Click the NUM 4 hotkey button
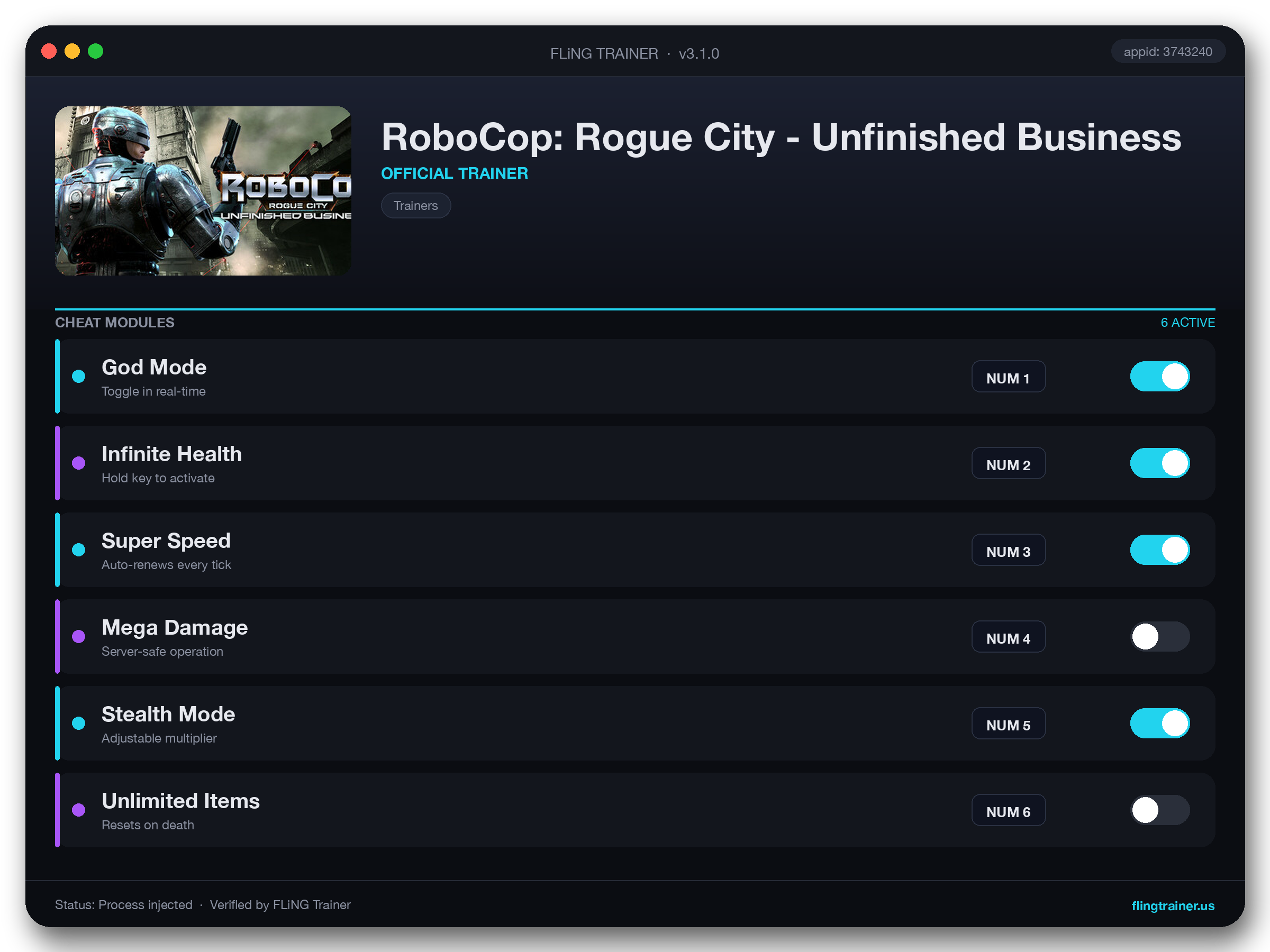This screenshot has height=952, width=1270. (x=1008, y=636)
